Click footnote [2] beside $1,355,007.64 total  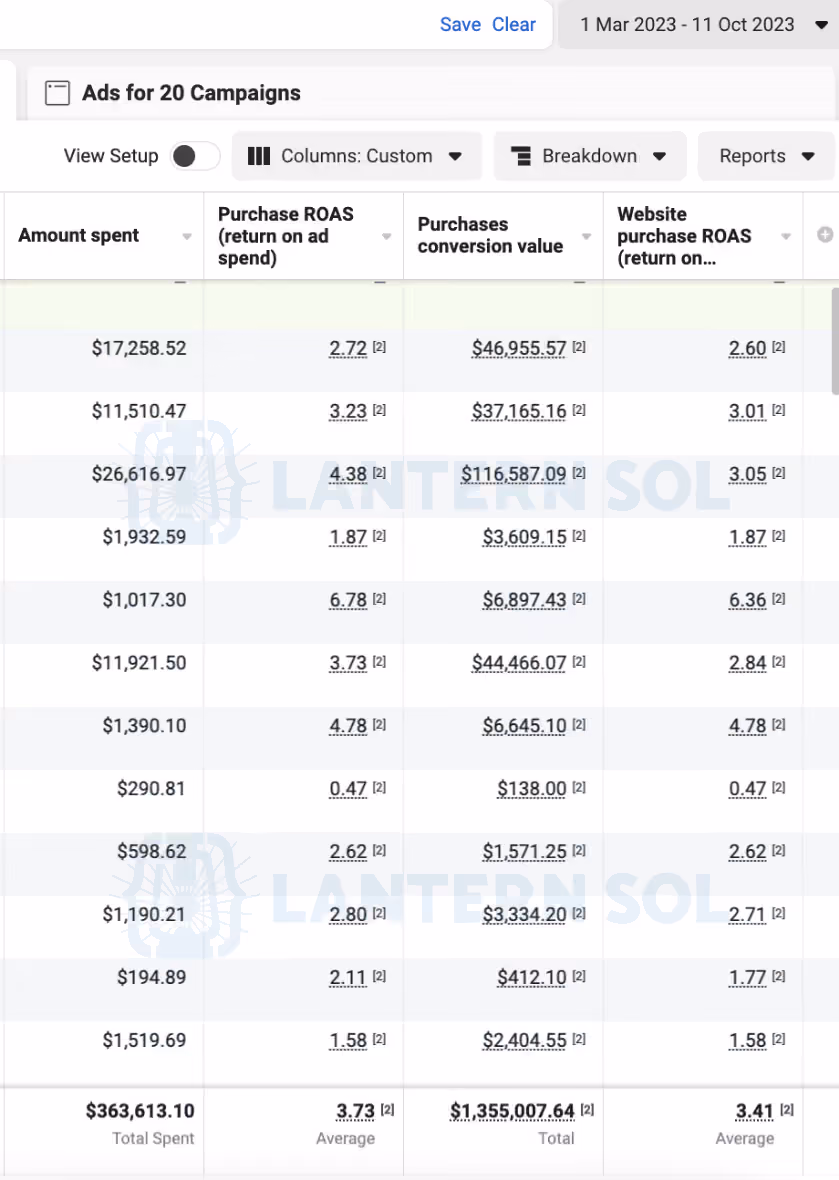[x=587, y=1109]
